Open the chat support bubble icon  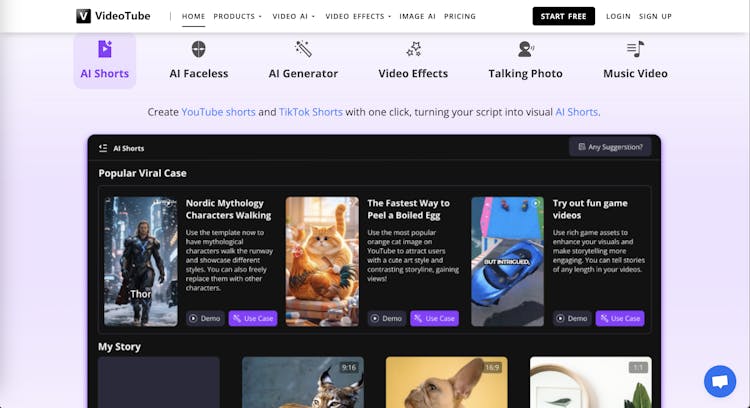tap(720, 381)
